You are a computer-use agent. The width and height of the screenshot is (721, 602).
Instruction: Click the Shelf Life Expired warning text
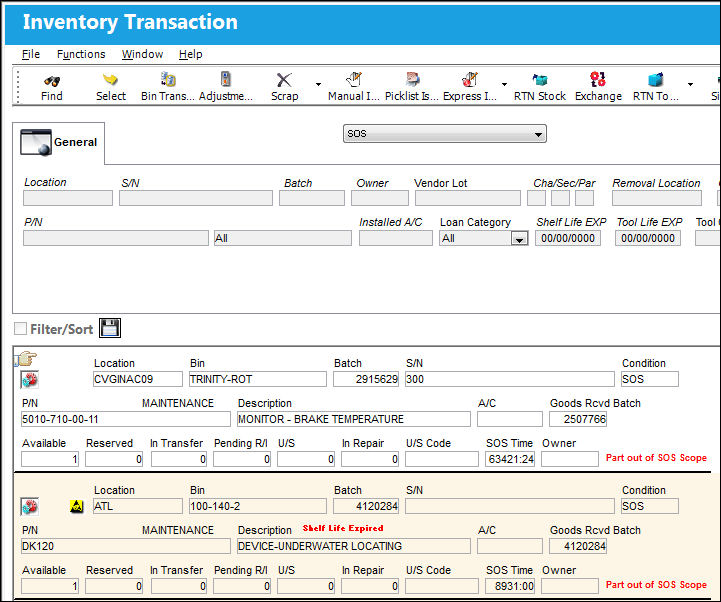point(343,528)
